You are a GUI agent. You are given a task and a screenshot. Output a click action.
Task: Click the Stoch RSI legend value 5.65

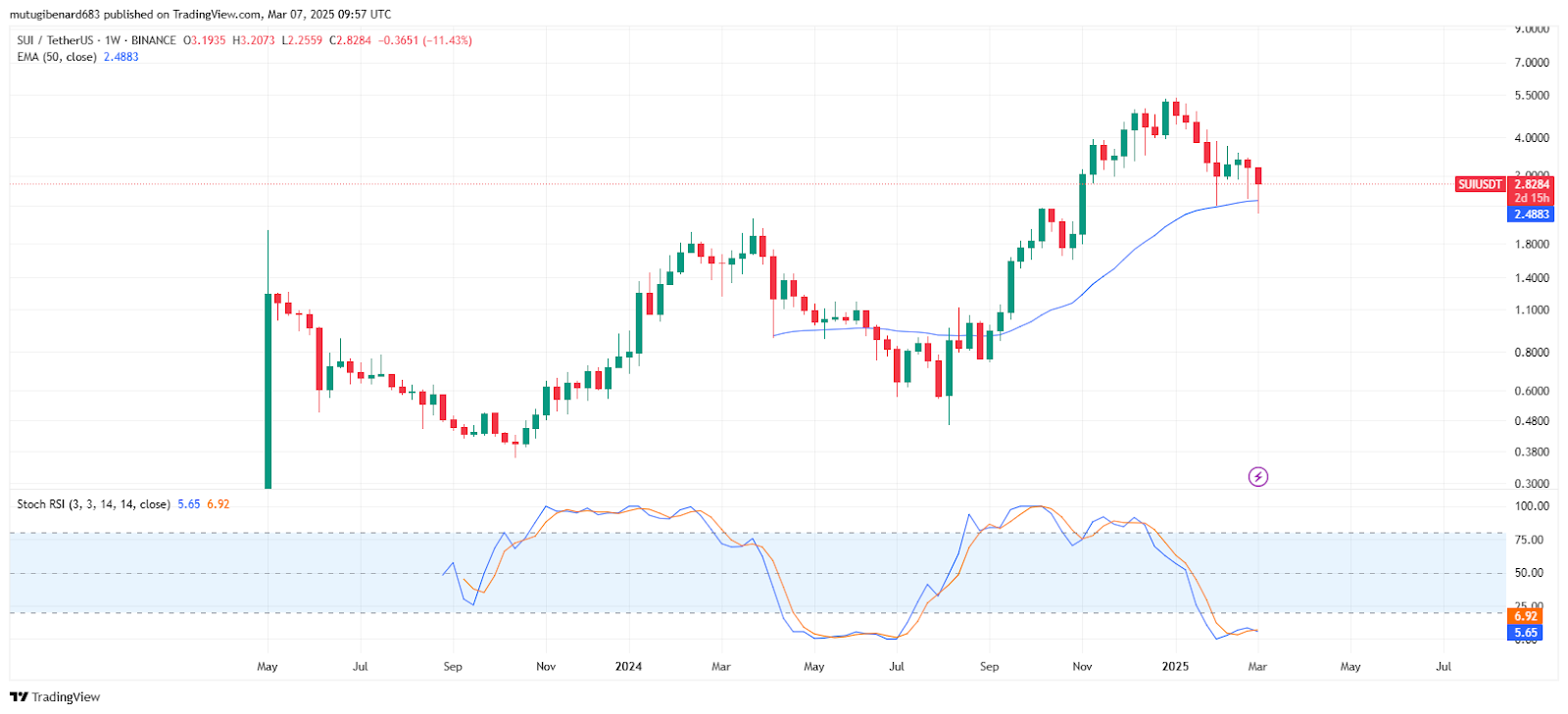[188, 504]
